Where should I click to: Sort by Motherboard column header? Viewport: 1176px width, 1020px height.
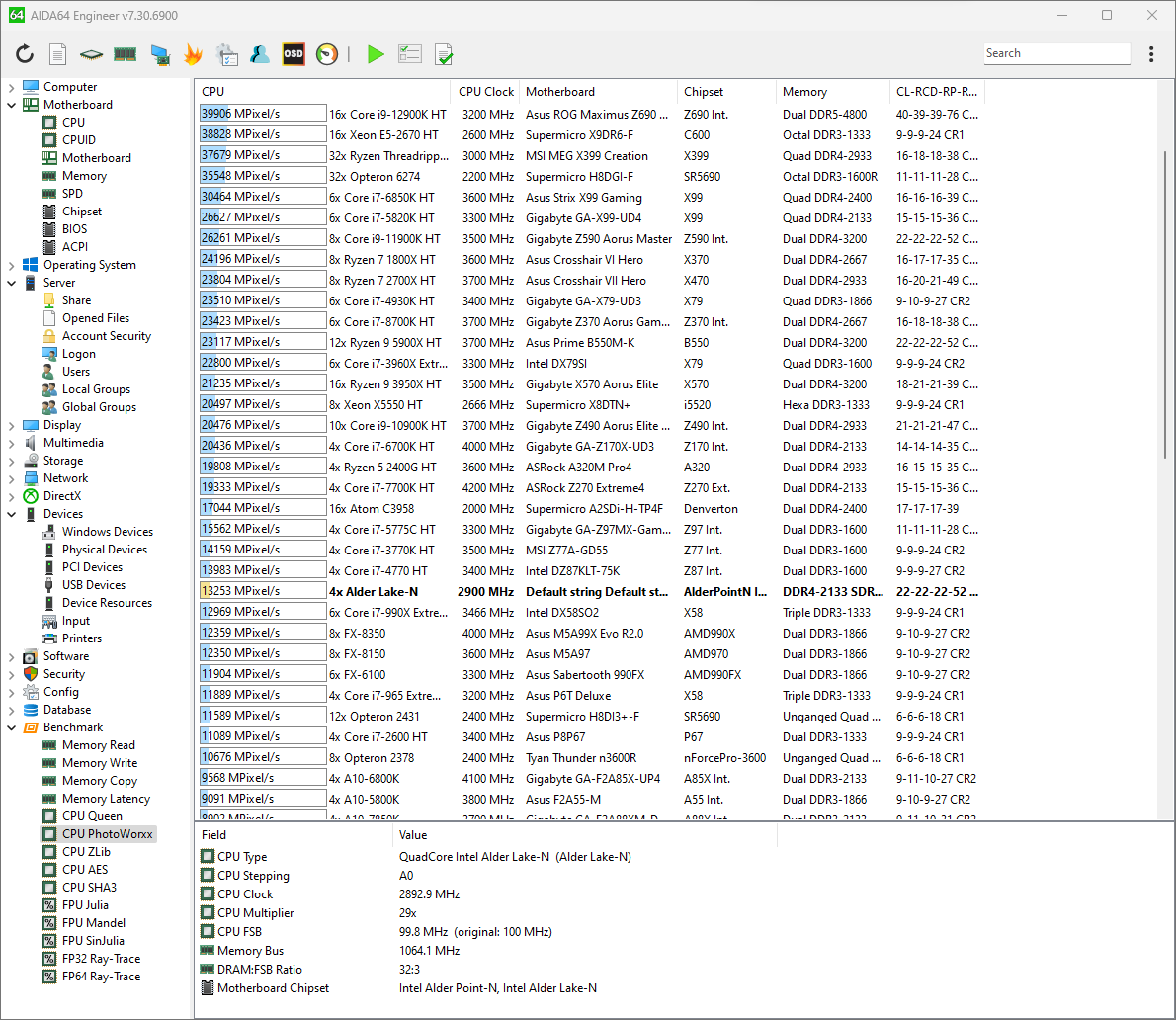pyautogui.click(x=598, y=92)
